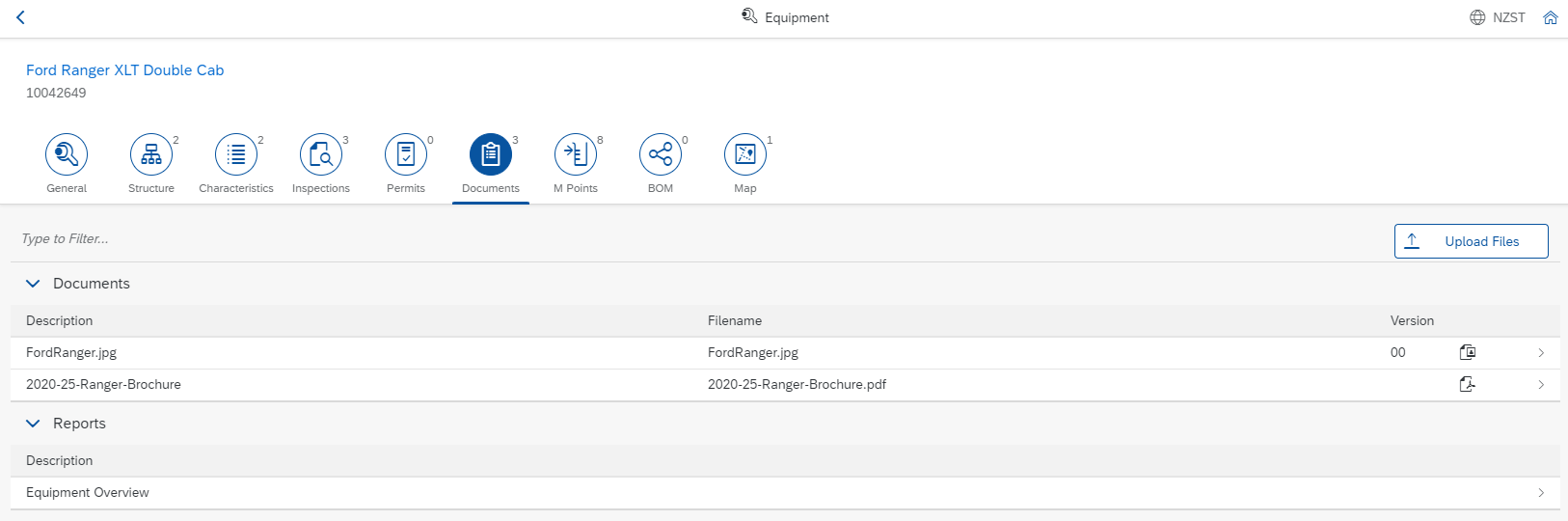The height and width of the screenshot is (521, 1568).
Task: Go back using the back arrow
Action: [x=20, y=17]
